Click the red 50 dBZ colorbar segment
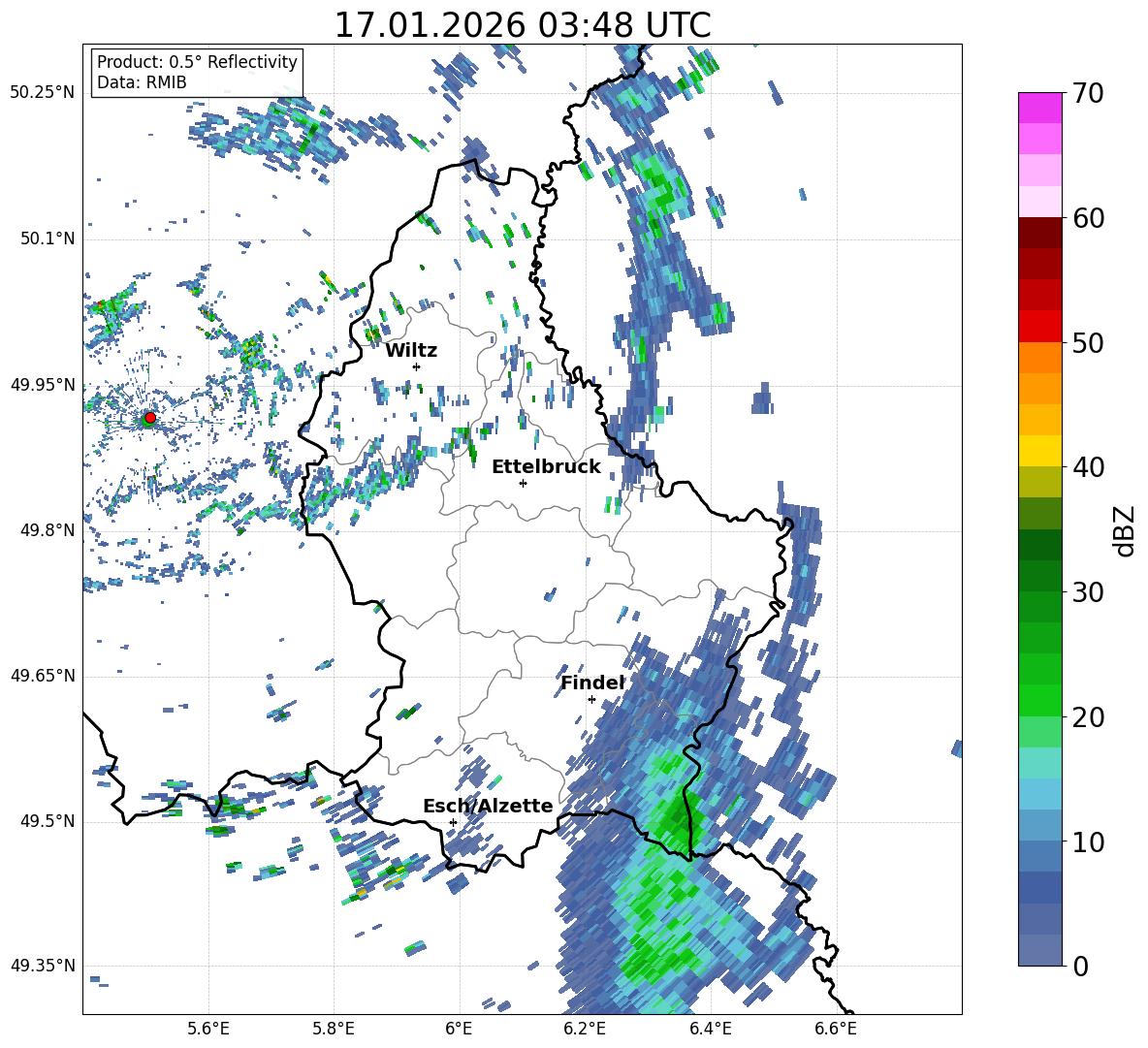This screenshot has width=1148, height=1048. (x=1039, y=326)
